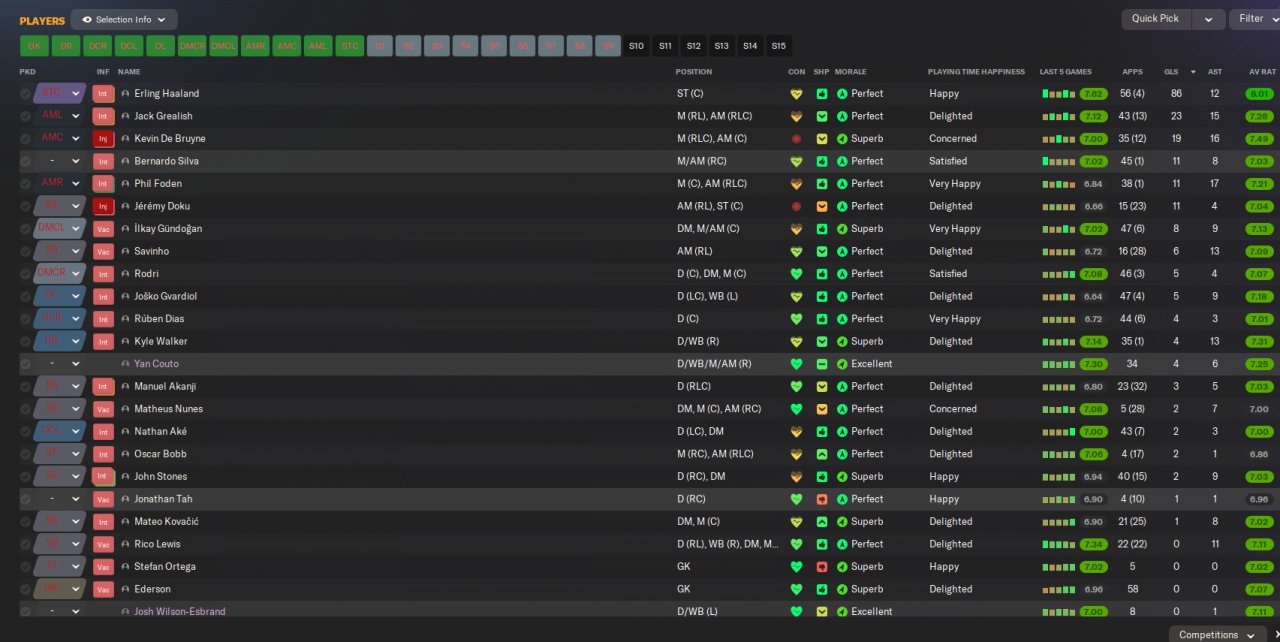Click the name Rico Lewis
This screenshot has width=1280, height=642.
pos(158,544)
